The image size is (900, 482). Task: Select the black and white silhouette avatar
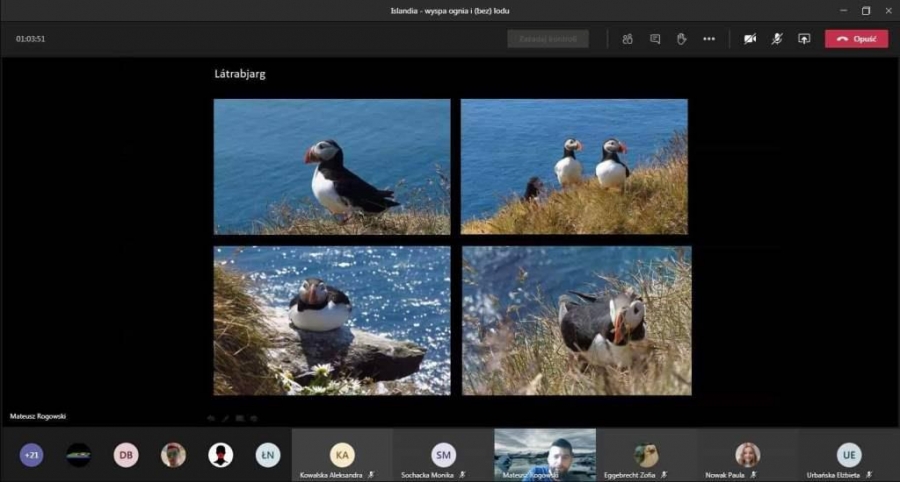point(220,455)
